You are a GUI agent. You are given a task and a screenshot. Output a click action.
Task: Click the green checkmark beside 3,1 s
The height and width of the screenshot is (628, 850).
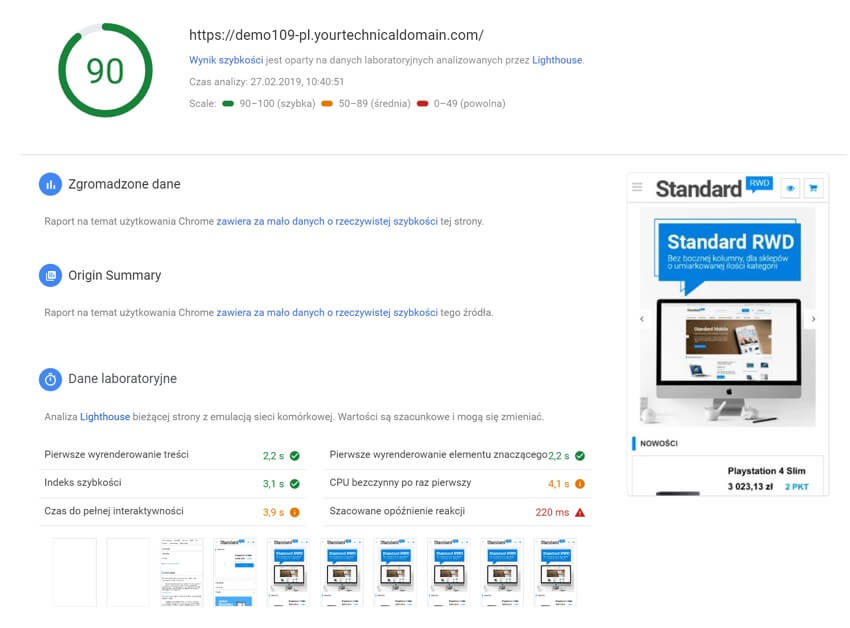[295, 484]
